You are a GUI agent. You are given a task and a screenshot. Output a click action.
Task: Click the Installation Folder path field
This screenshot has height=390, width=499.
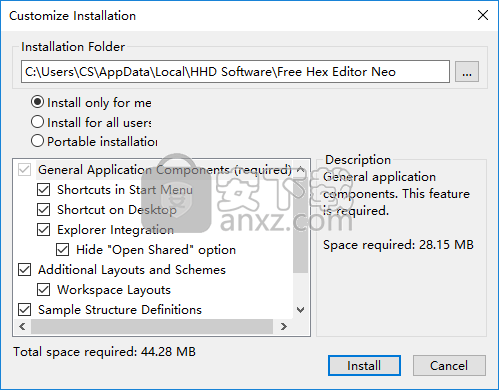pyautogui.click(x=235, y=72)
